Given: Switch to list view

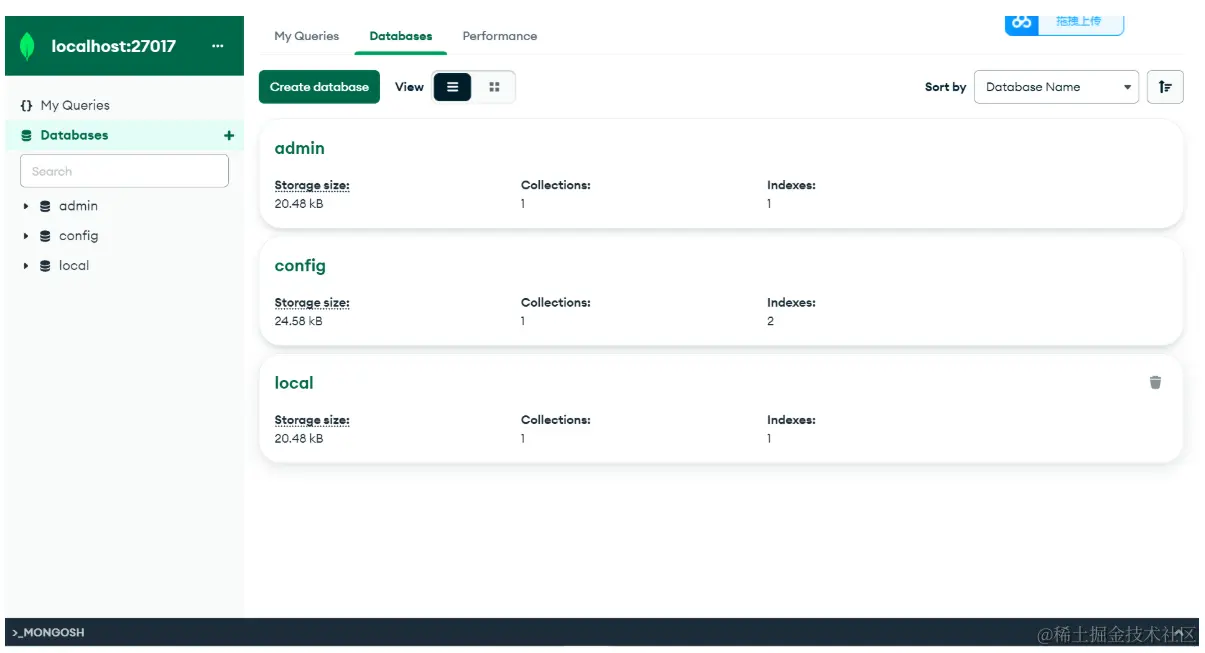Looking at the screenshot, I should [x=452, y=87].
